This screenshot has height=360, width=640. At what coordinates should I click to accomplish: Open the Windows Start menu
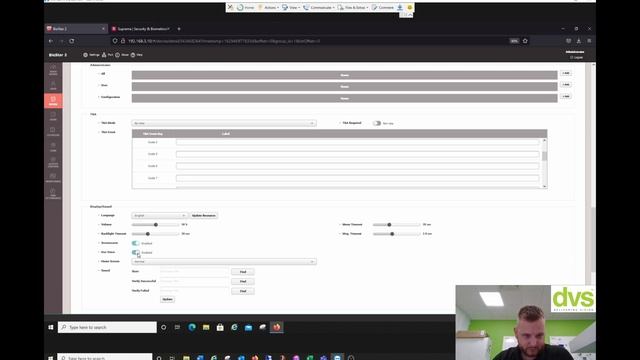[51, 327]
